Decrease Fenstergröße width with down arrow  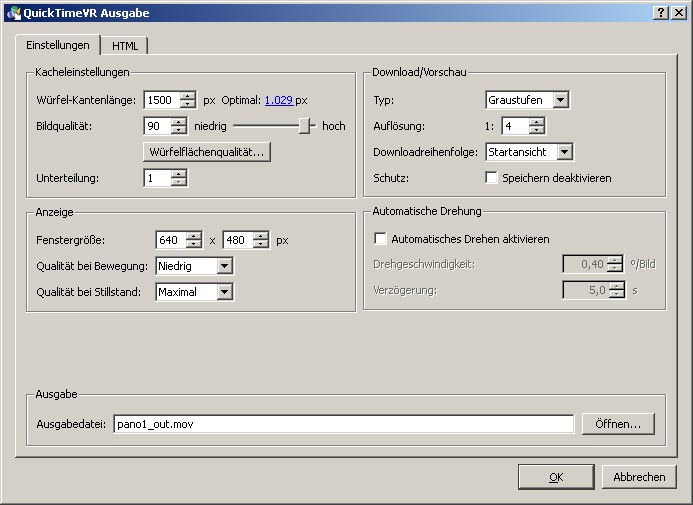[195, 244]
